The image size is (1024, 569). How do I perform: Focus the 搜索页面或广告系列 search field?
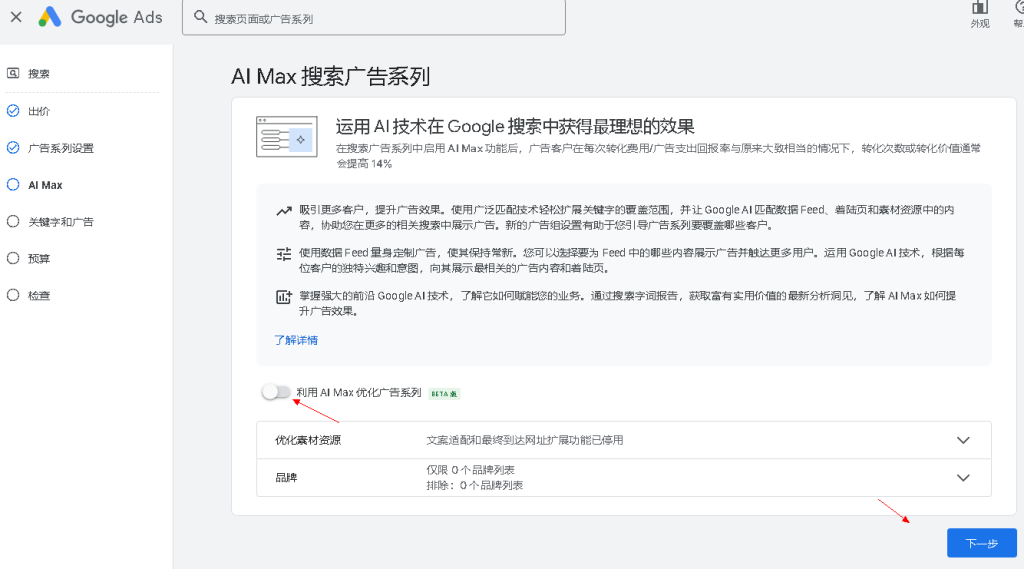tap(374, 18)
